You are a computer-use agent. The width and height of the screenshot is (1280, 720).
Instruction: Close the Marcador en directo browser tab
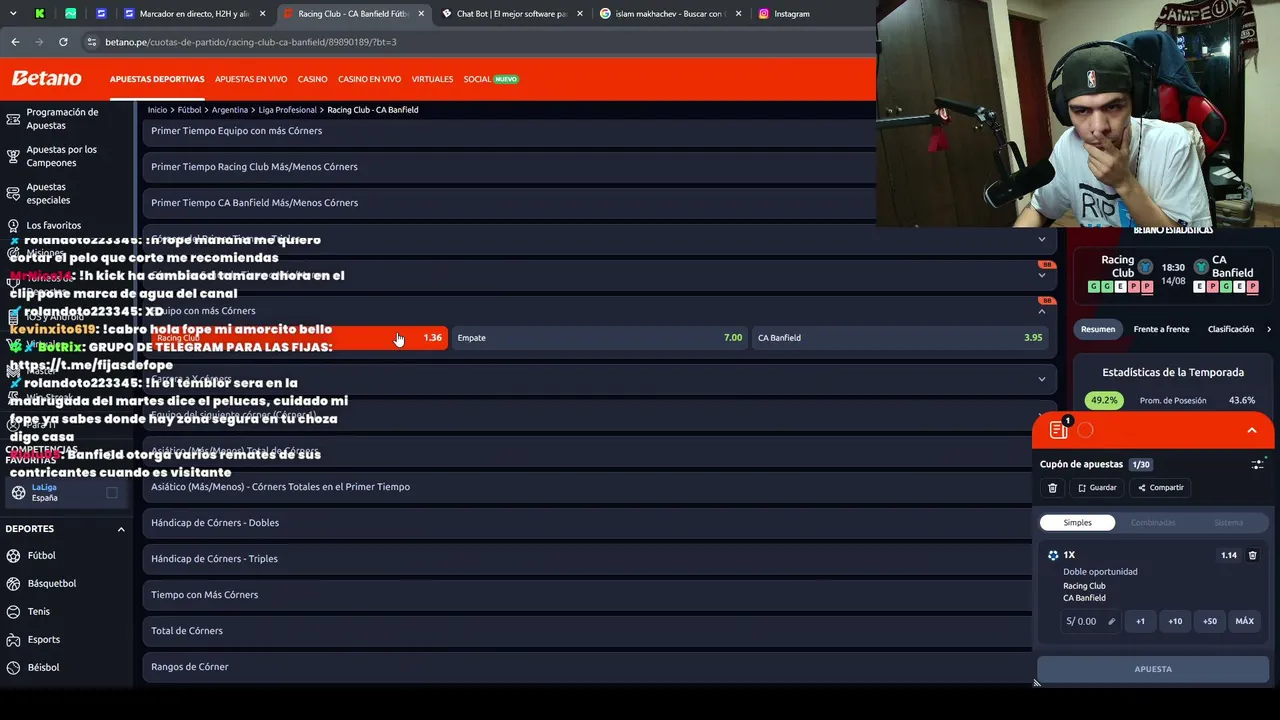[x=263, y=14]
